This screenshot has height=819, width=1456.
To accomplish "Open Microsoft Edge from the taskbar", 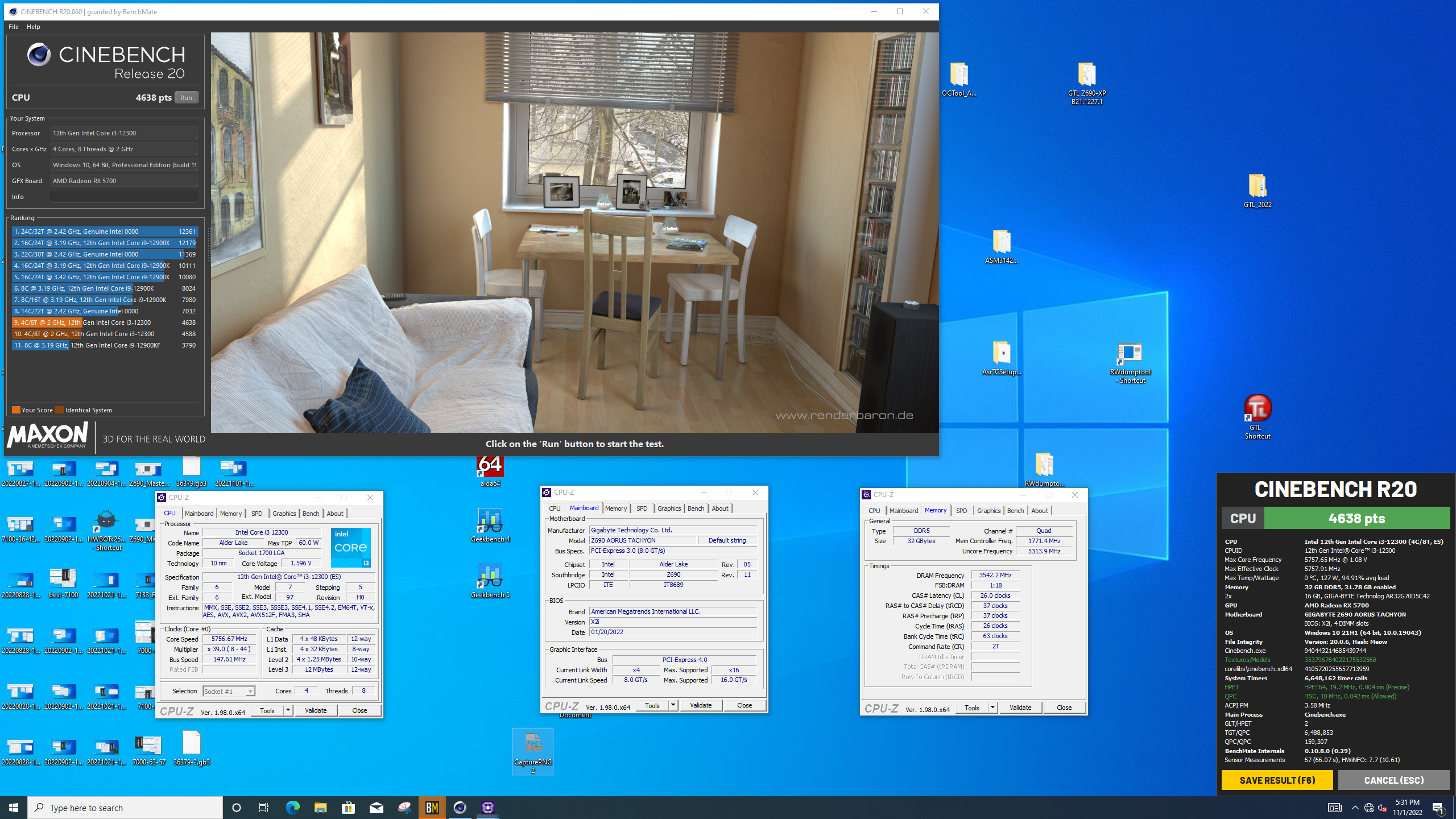I will point(292,807).
